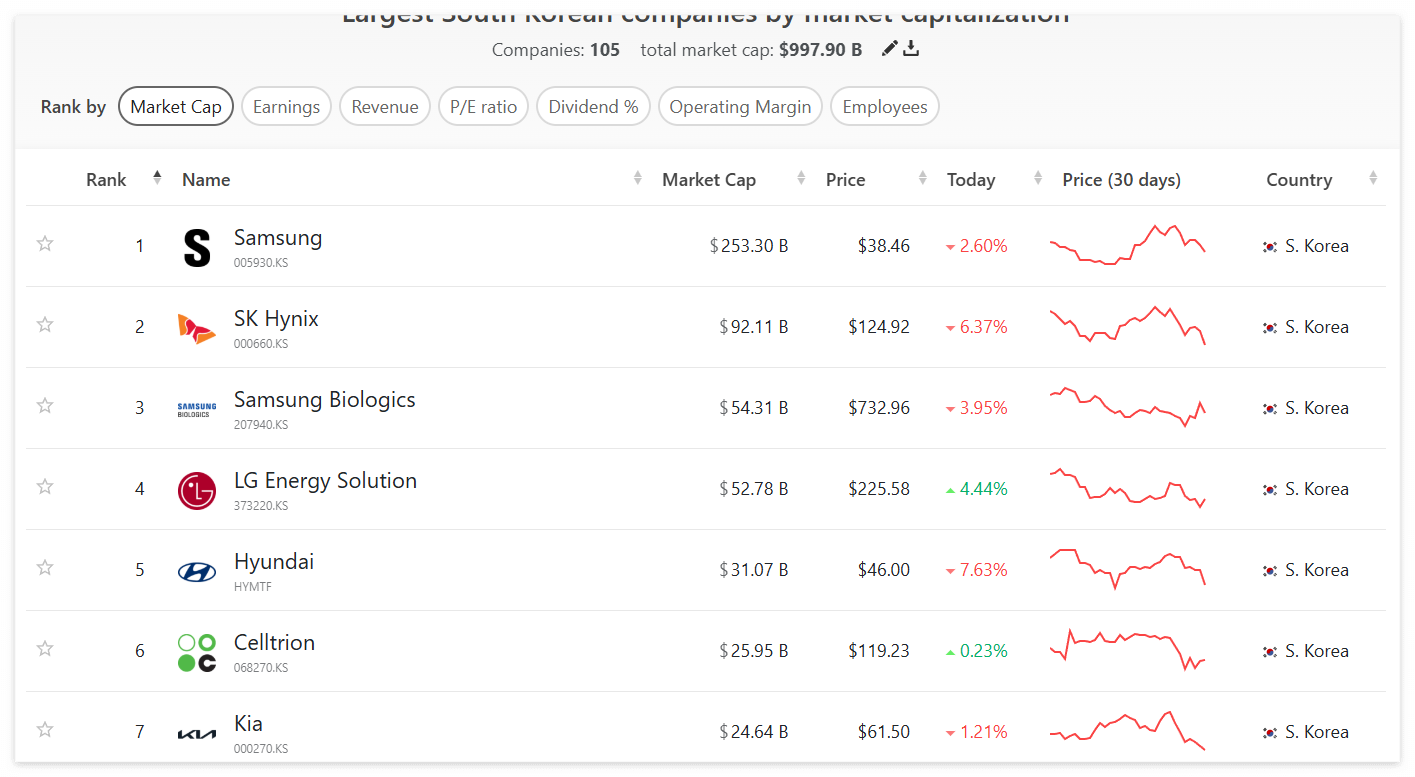Sort using Country column arrows
This screenshot has height=777, width=1415.
tap(1373, 178)
